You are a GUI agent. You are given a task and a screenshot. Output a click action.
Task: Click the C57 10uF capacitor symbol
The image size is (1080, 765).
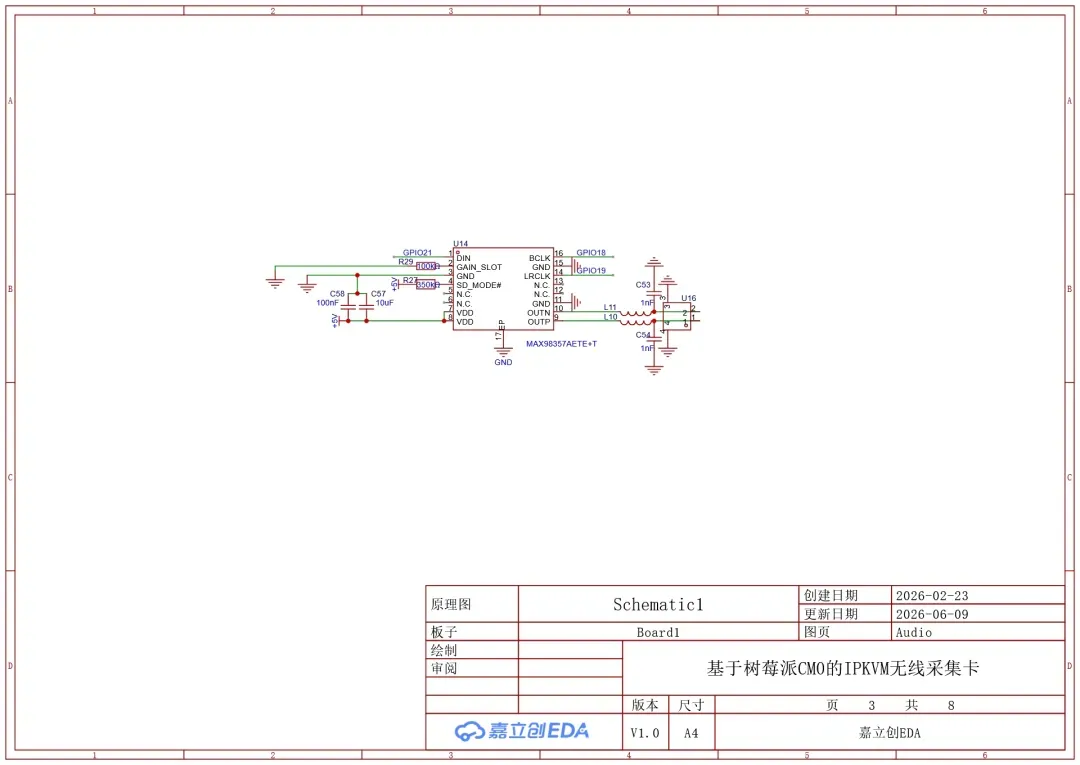coord(366,307)
